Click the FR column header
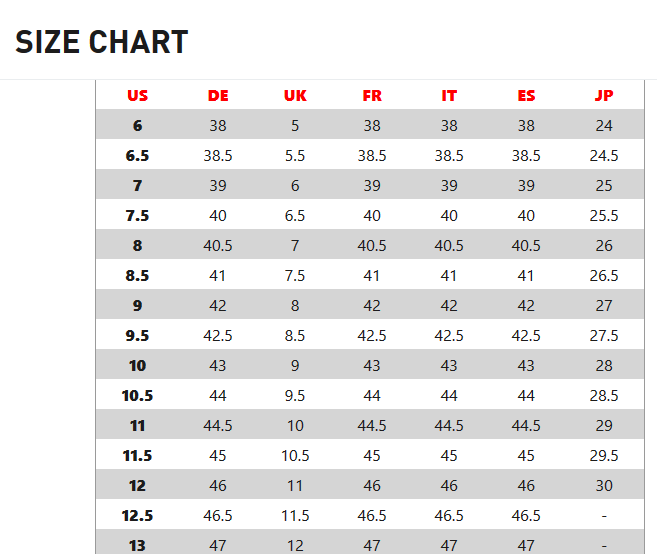The height and width of the screenshot is (554, 657). click(372, 96)
